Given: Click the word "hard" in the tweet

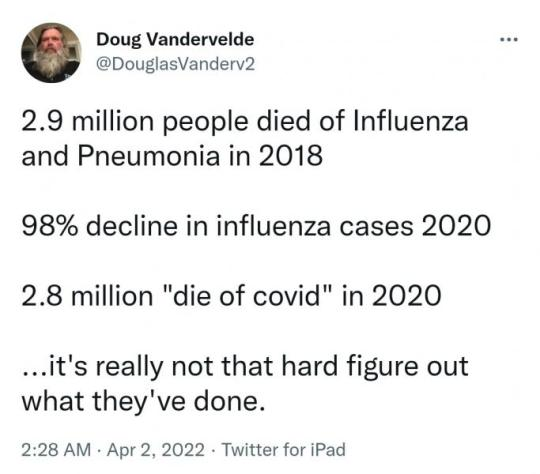Looking at the screenshot, I should tap(310, 365).
